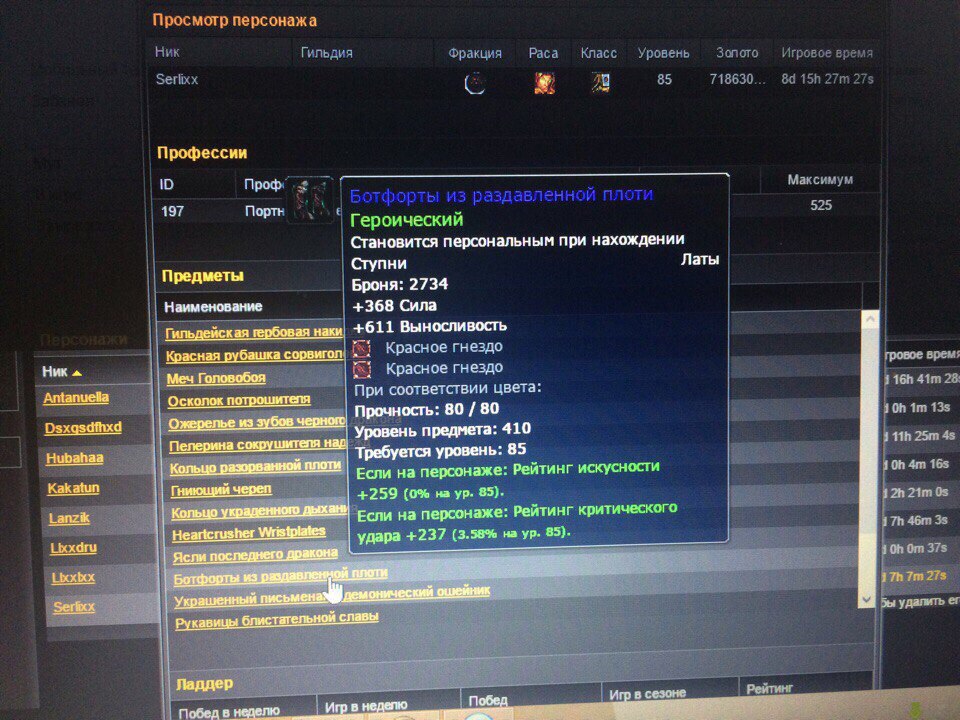The image size is (960, 720).
Task: Open the Меч Головобоя item link
Action: [x=215, y=378]
